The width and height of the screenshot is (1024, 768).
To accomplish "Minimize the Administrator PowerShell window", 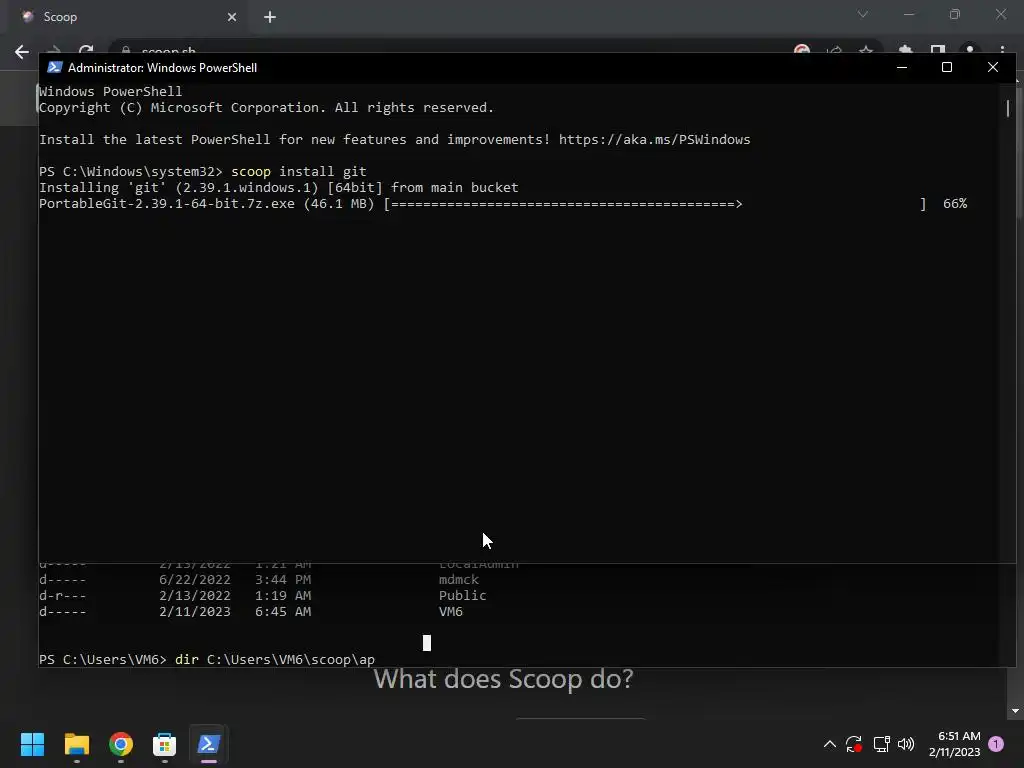I will click(x=902, y=67).
